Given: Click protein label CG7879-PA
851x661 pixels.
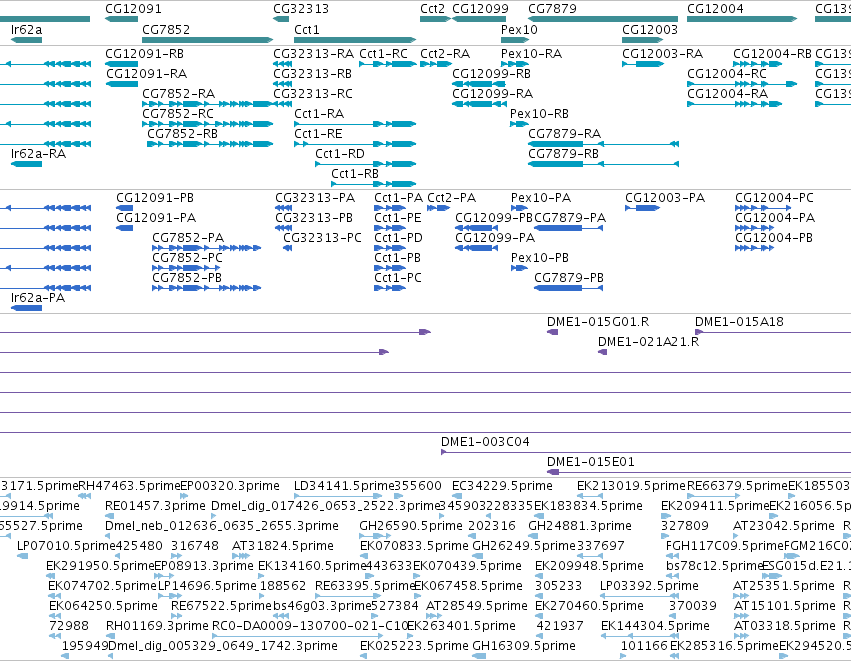Looking at the screenshot, I should click(x=570, y=218).
